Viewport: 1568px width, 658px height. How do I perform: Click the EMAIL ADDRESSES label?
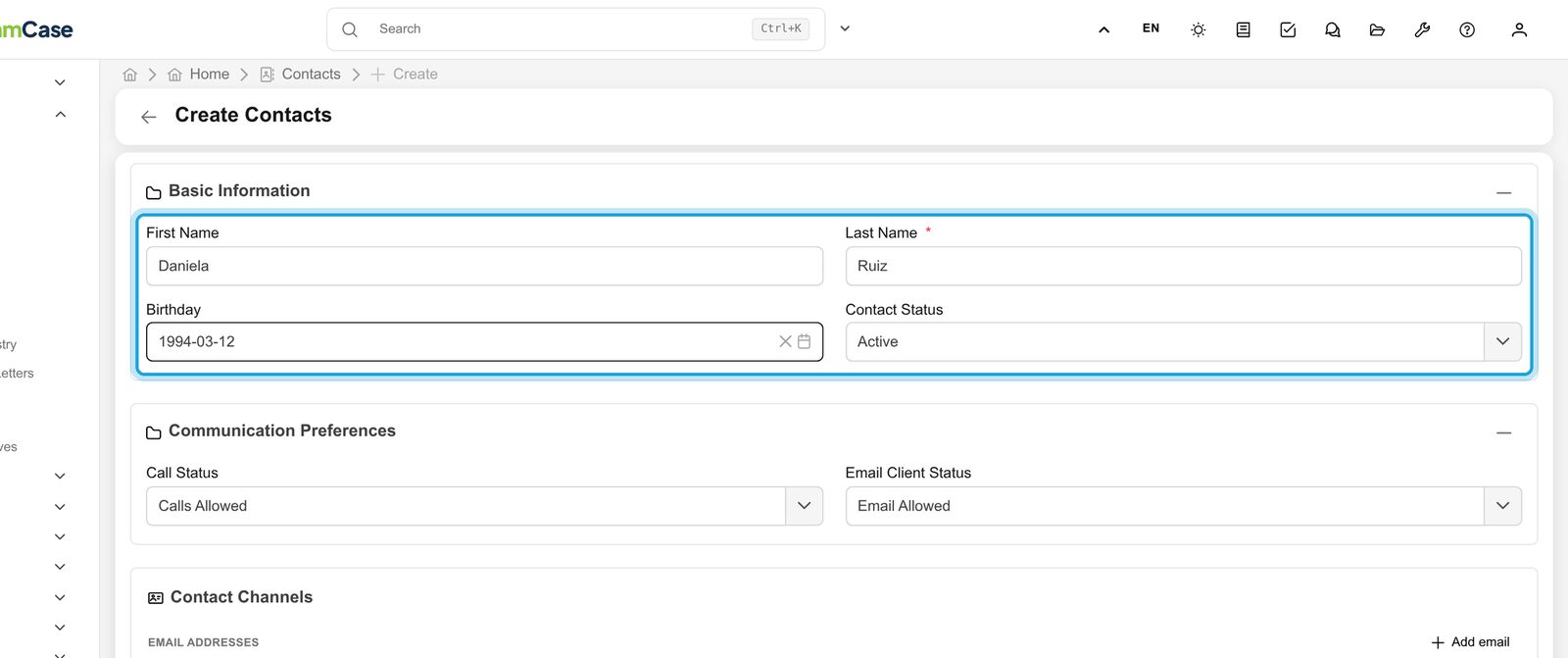(x=204, y=643)
